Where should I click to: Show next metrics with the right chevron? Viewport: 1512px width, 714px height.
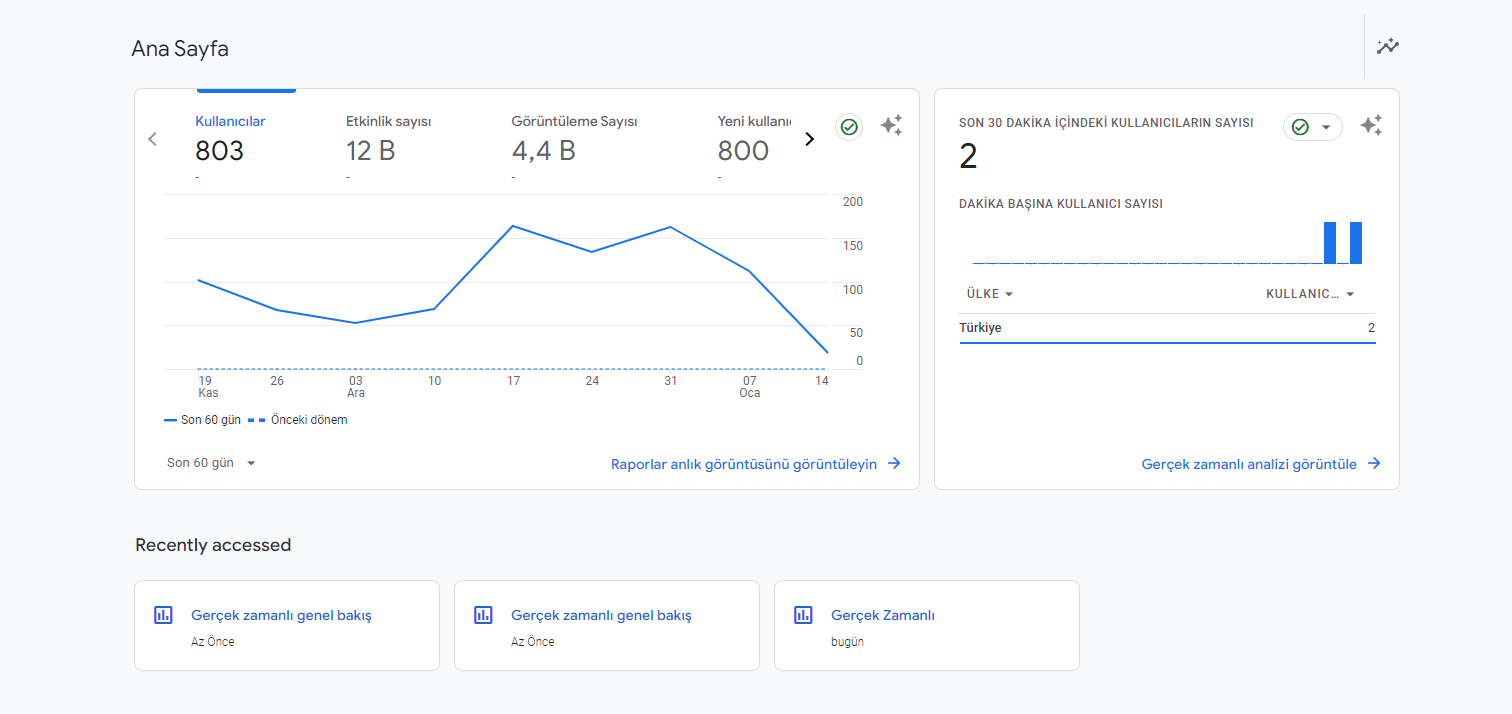click(810, 139)
